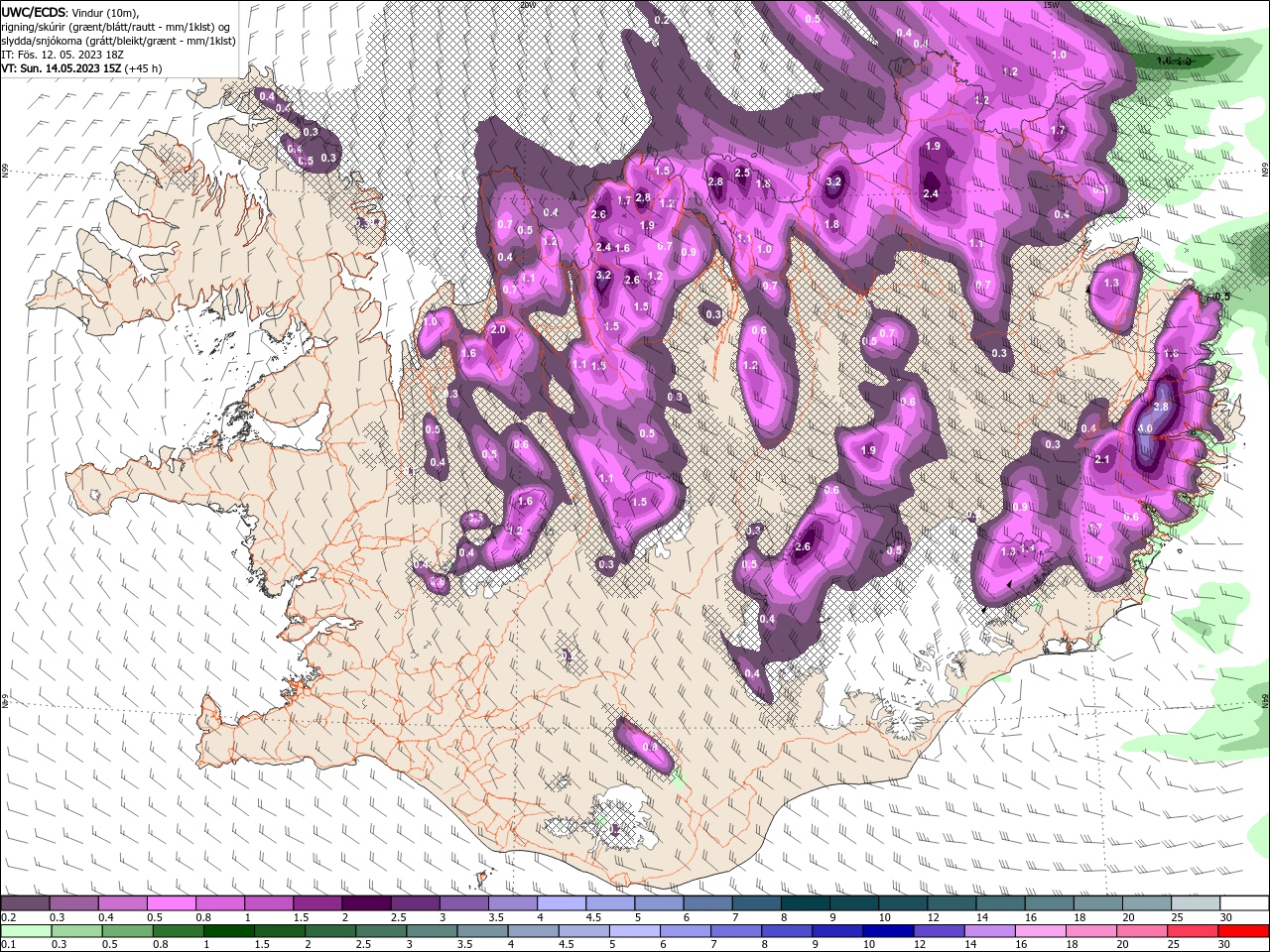Click the 0.1 label in rain legend

tap(8, 945)
